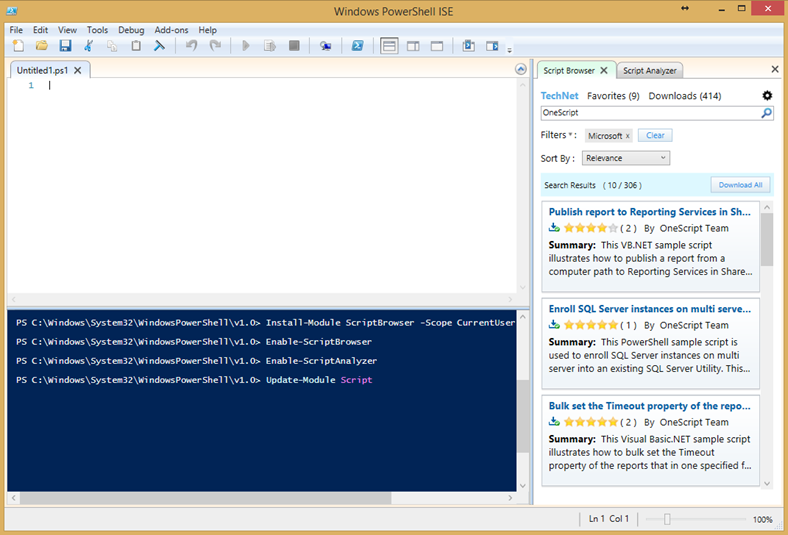Switch to the Script Analyzer tab
Image resolution: width=788 pixels, height=535 pixels.
[x=650, y=71]
